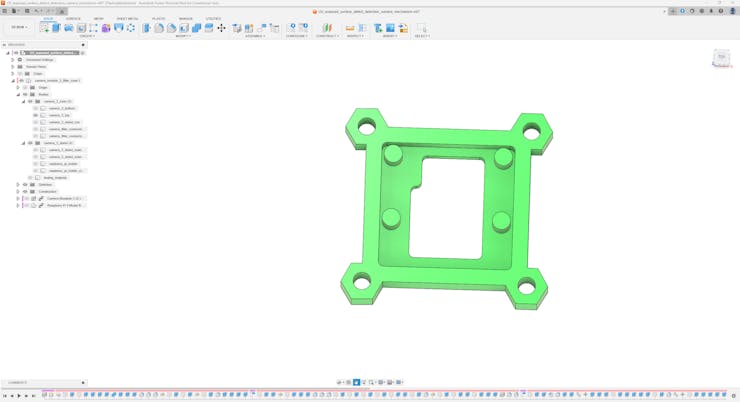Viewport: 740px width, 402px height.
Task: Switch to the SURFACE tab
Action: [x=73, y=18]
